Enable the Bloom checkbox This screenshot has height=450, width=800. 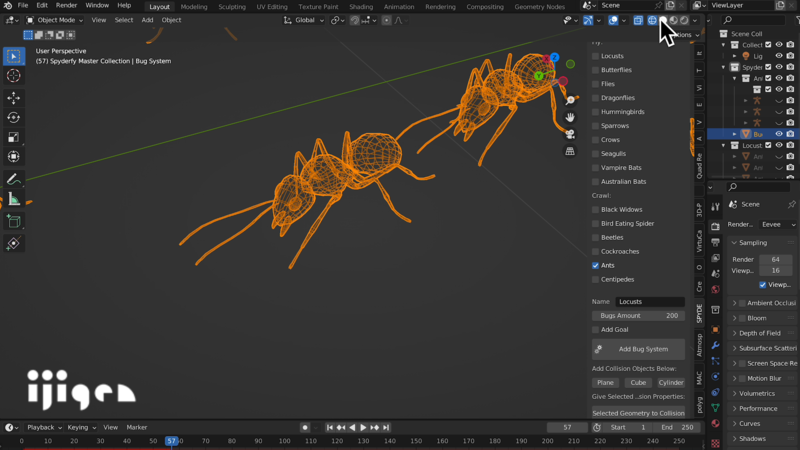[x=742, y=318]
